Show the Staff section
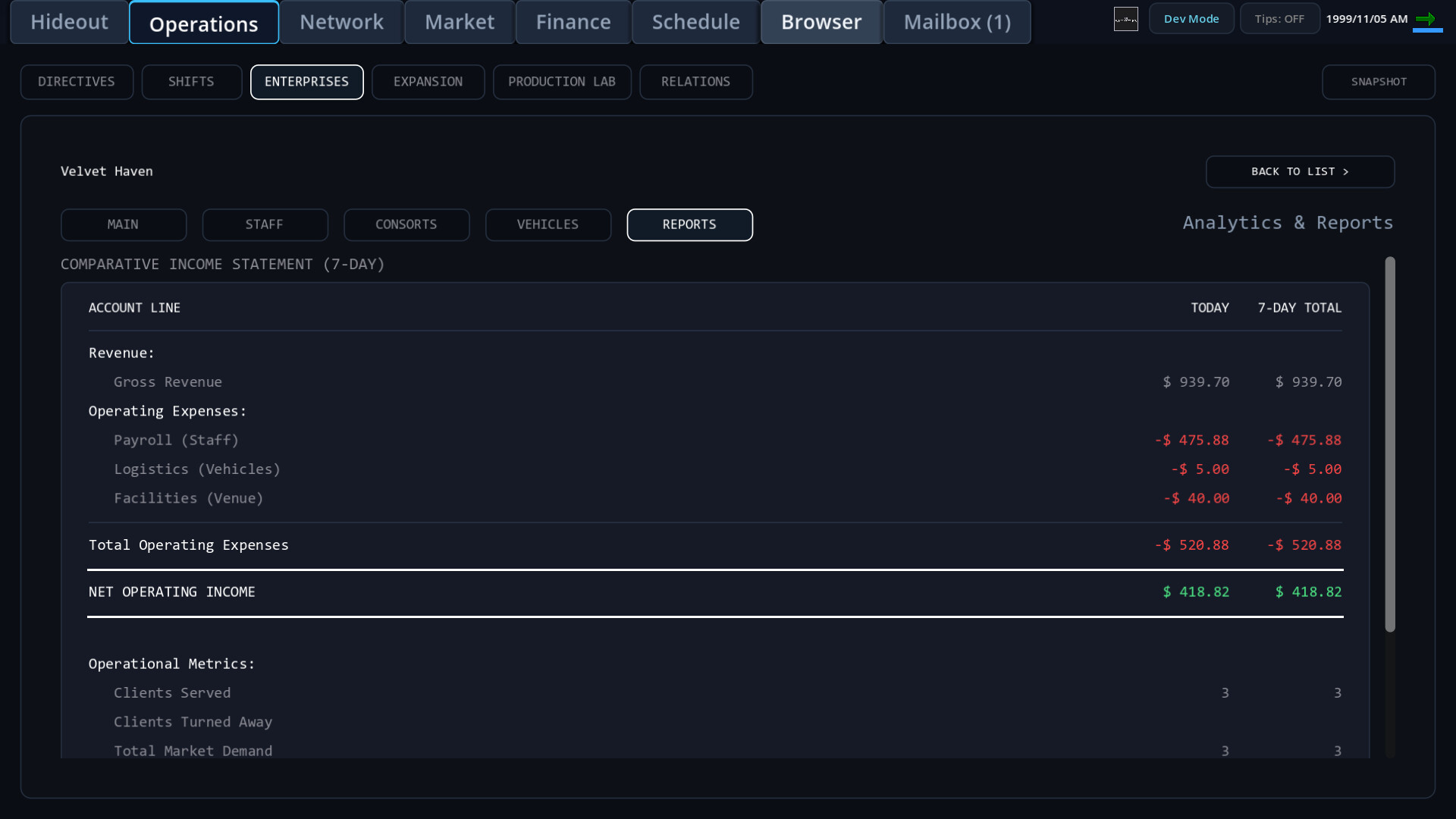Screen dimensions: 1456x819 (x=265, y=225)
